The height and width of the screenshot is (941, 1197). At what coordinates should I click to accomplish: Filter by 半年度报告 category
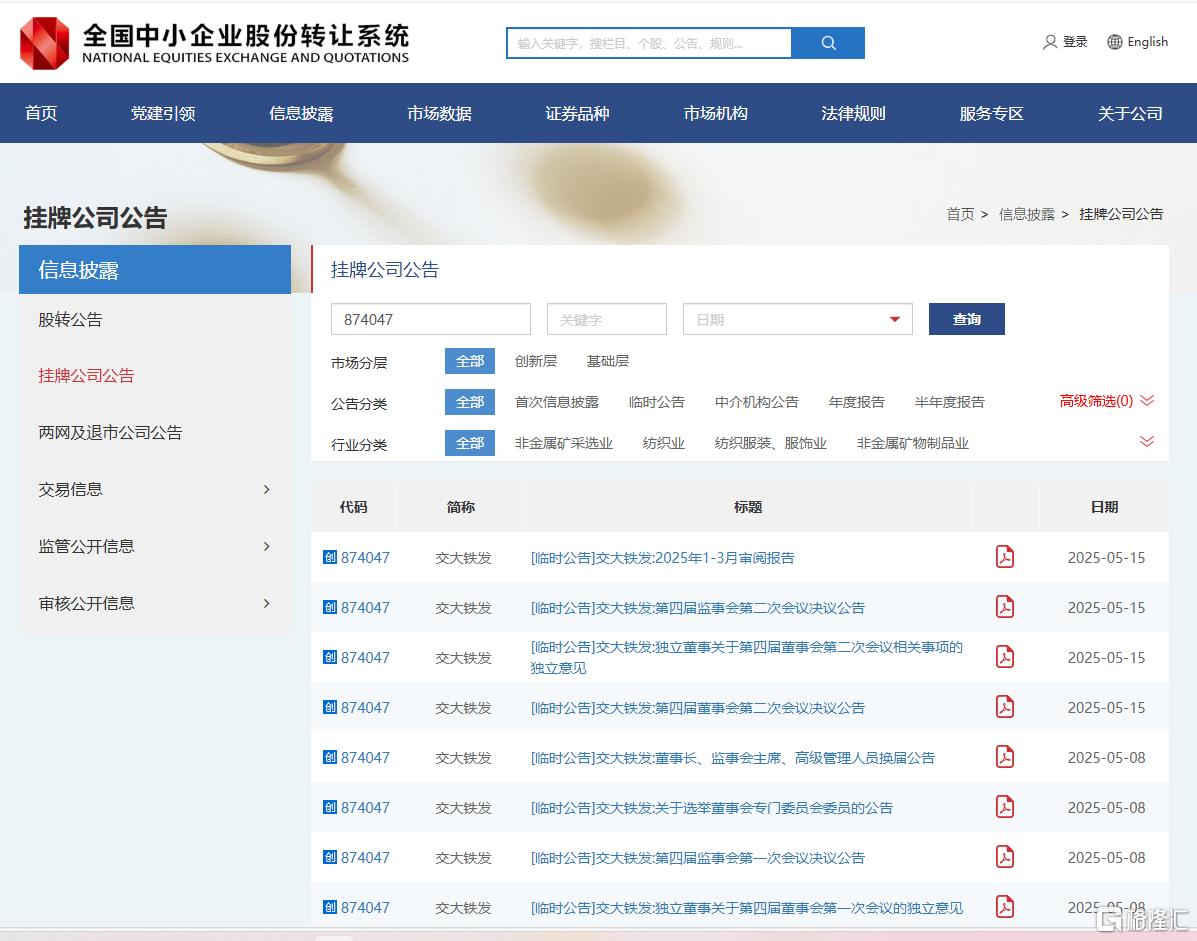(950, 402)
